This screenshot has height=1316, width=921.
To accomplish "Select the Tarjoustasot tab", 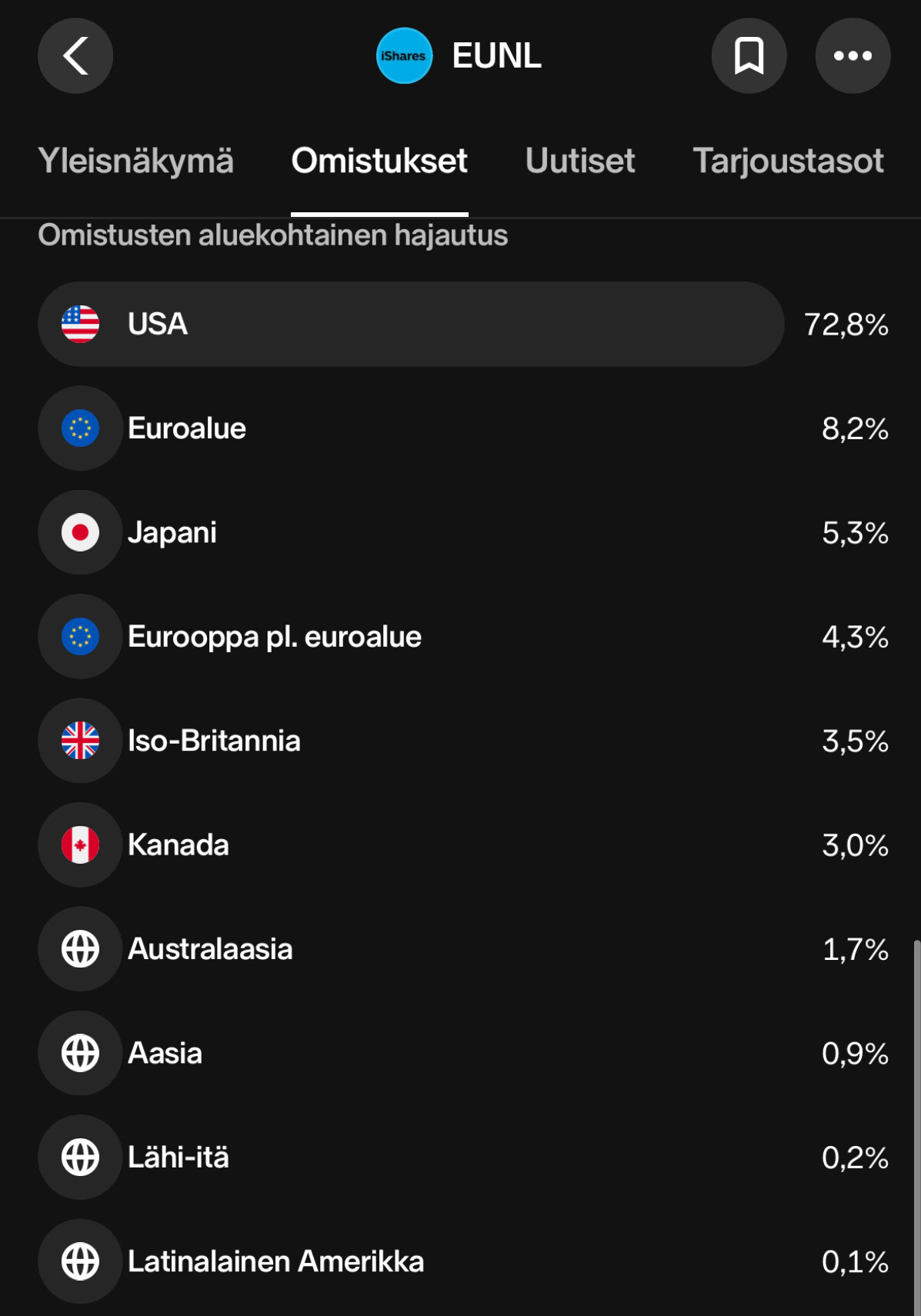I will [x=789, y=161].
